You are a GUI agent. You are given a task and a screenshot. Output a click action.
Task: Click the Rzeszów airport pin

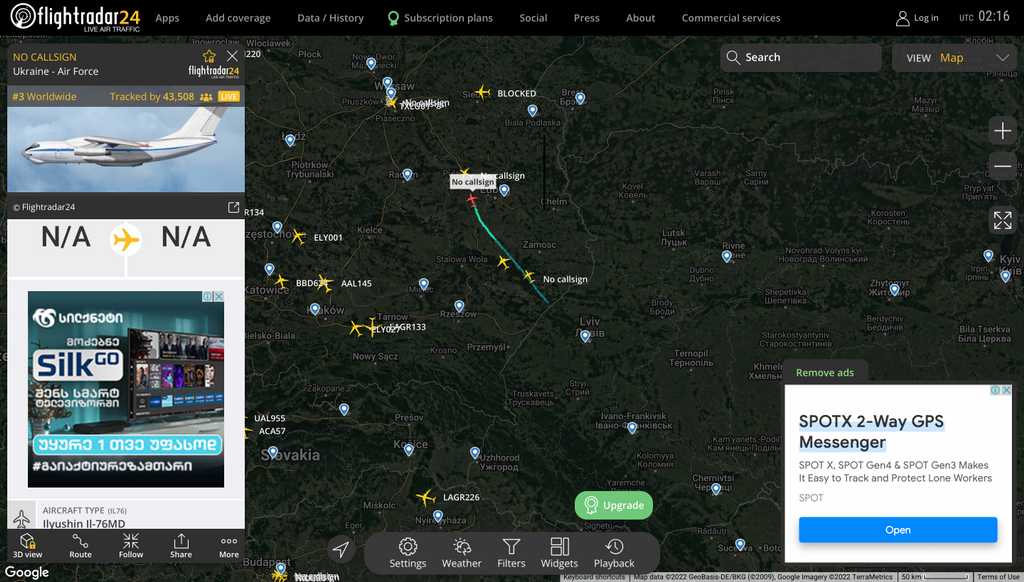[x=459, y=306]
